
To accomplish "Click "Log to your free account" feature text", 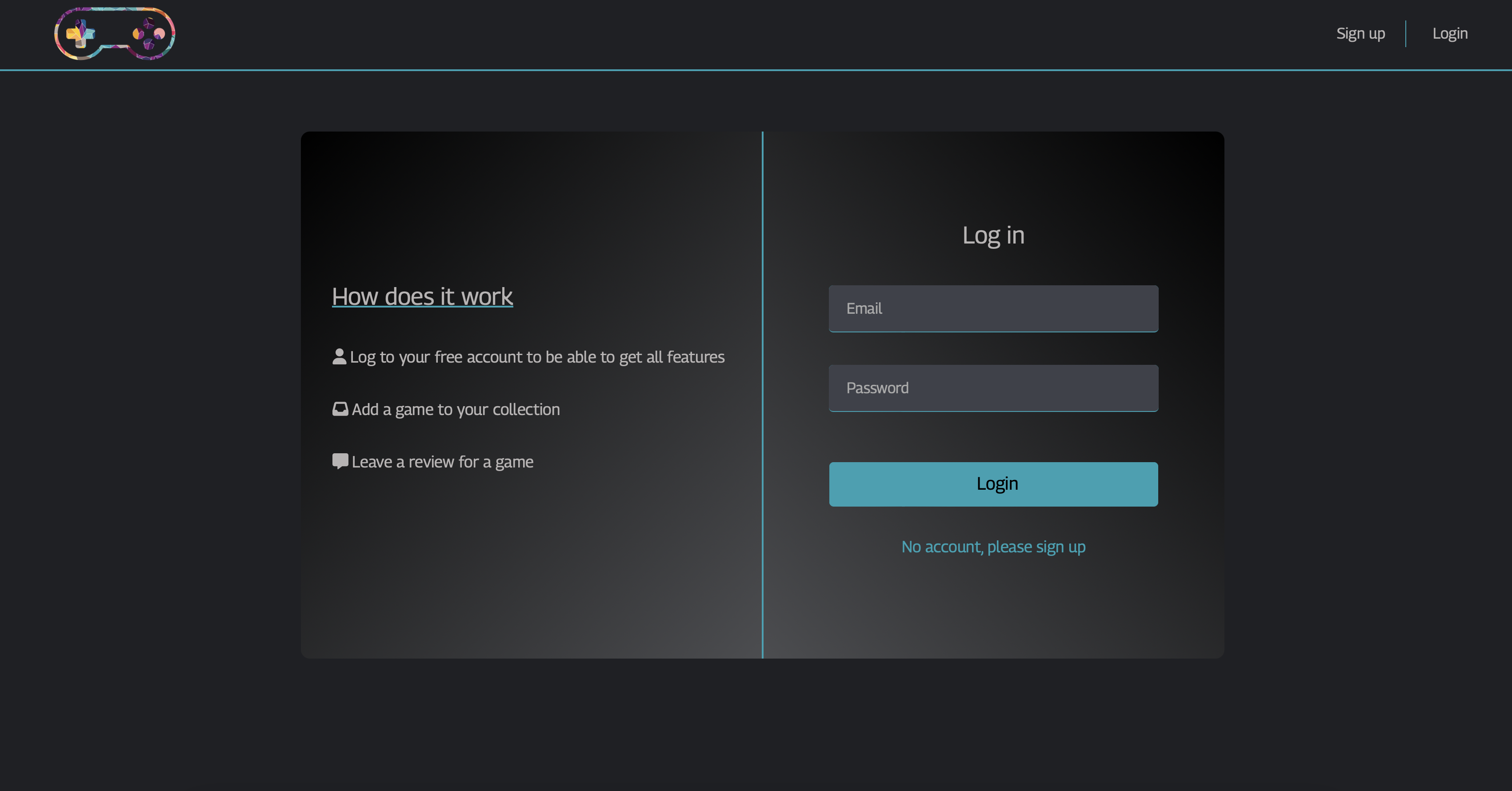I will pos(537,356).
